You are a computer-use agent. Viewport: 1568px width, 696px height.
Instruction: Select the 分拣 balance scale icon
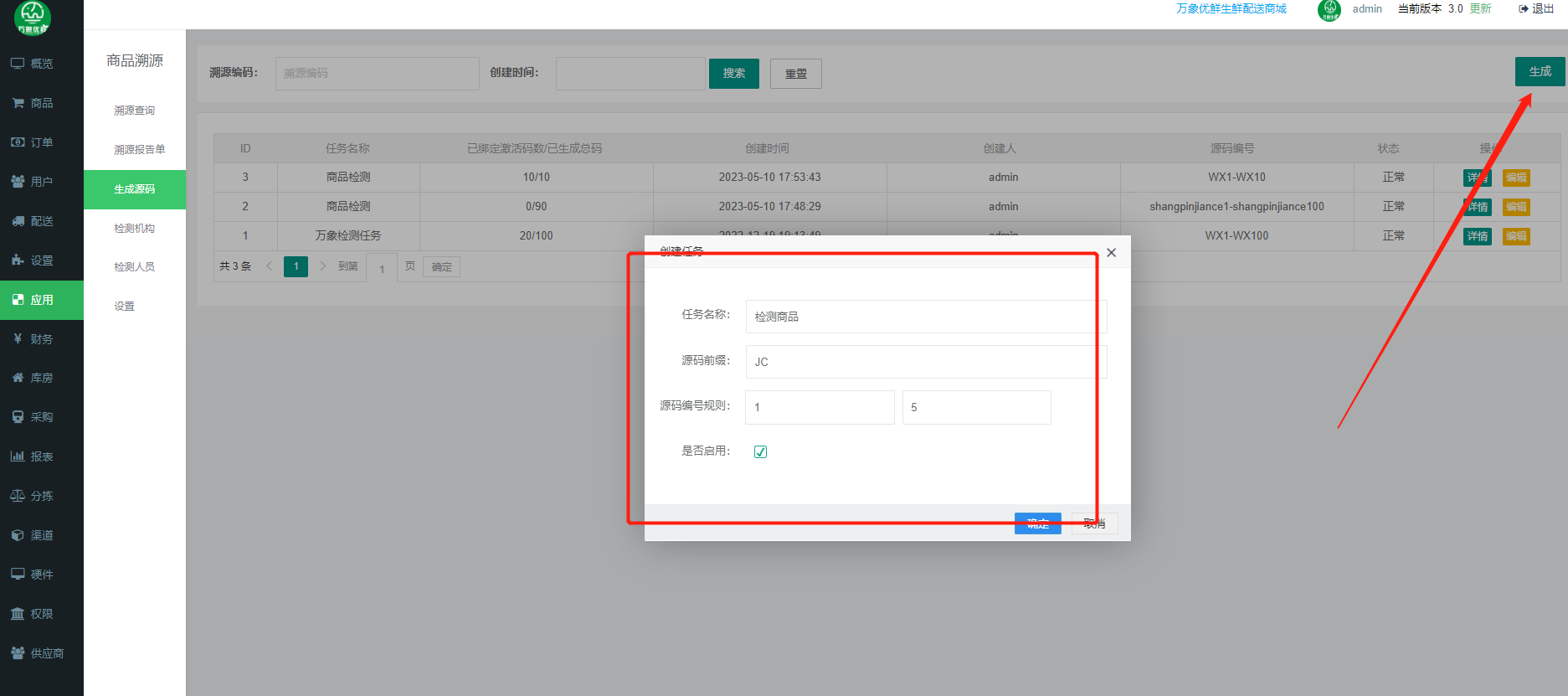click(x=18, y=496)
